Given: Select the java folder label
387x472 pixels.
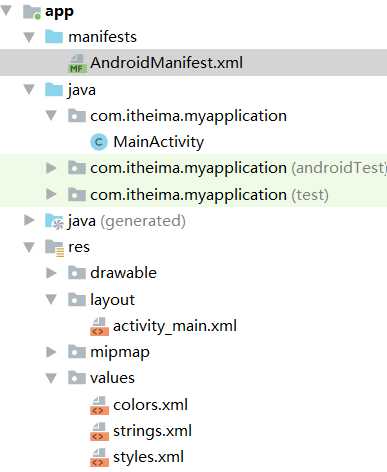Looking at the screenshot, I should tap(82, 90).
